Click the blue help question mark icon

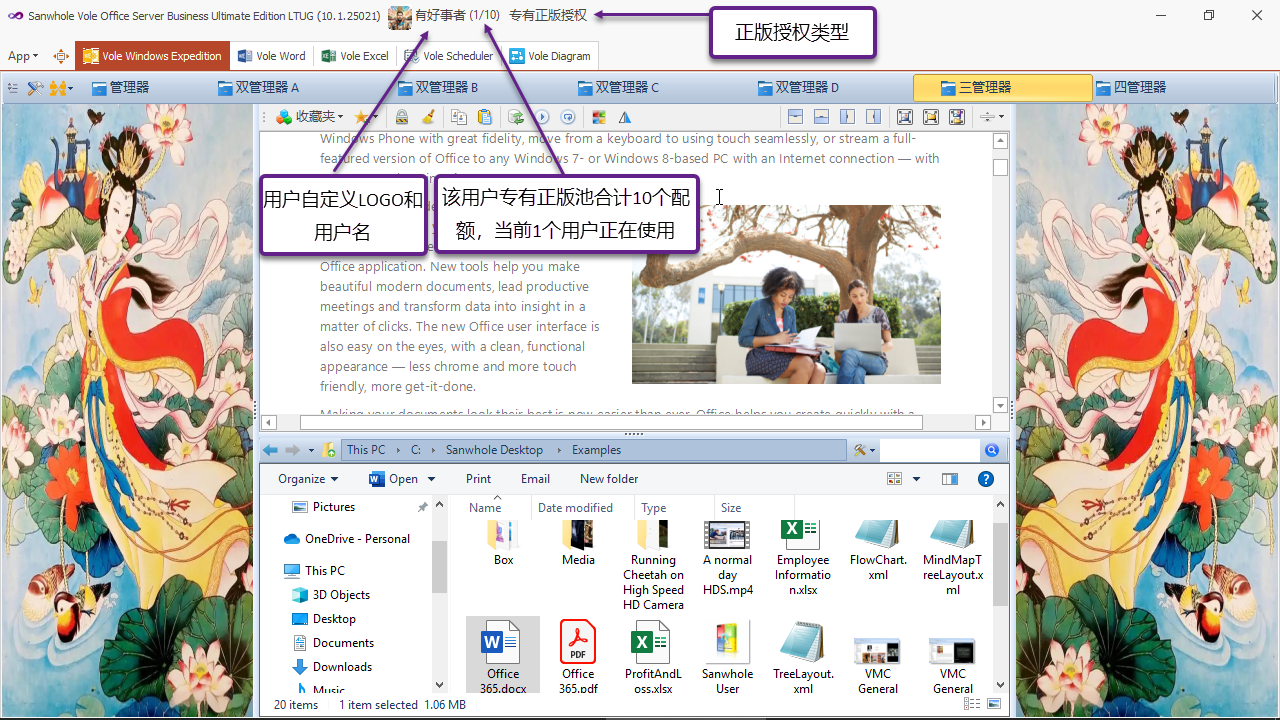point(985,479)
